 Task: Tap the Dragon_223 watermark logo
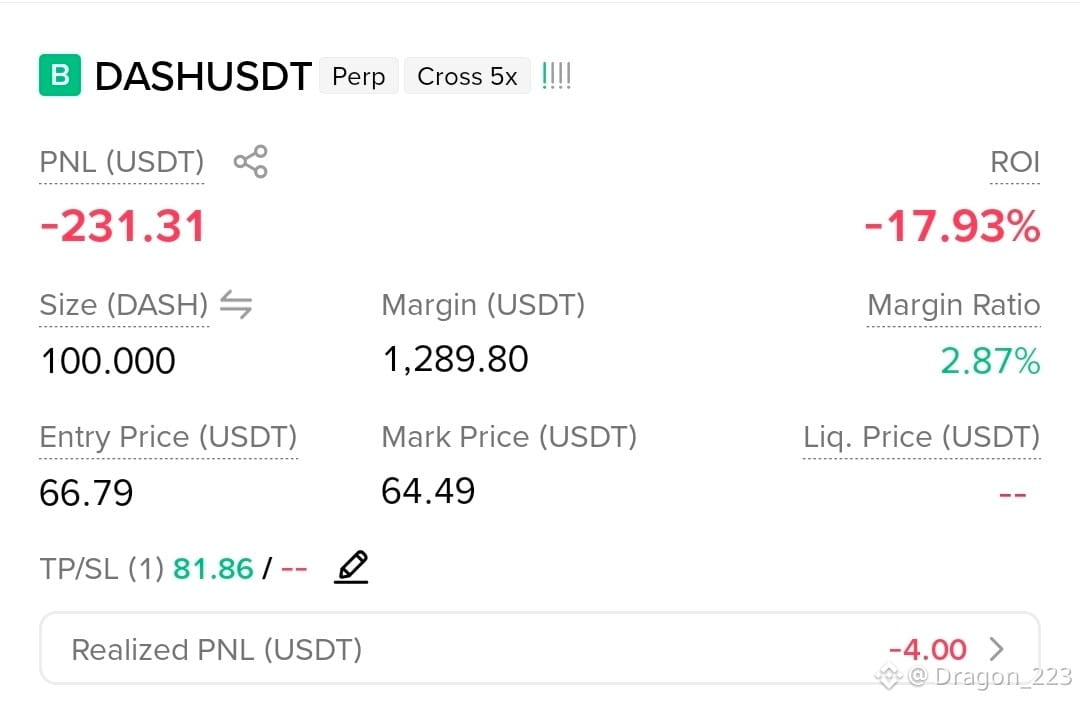pyautogui.click(x=888, y=677)
